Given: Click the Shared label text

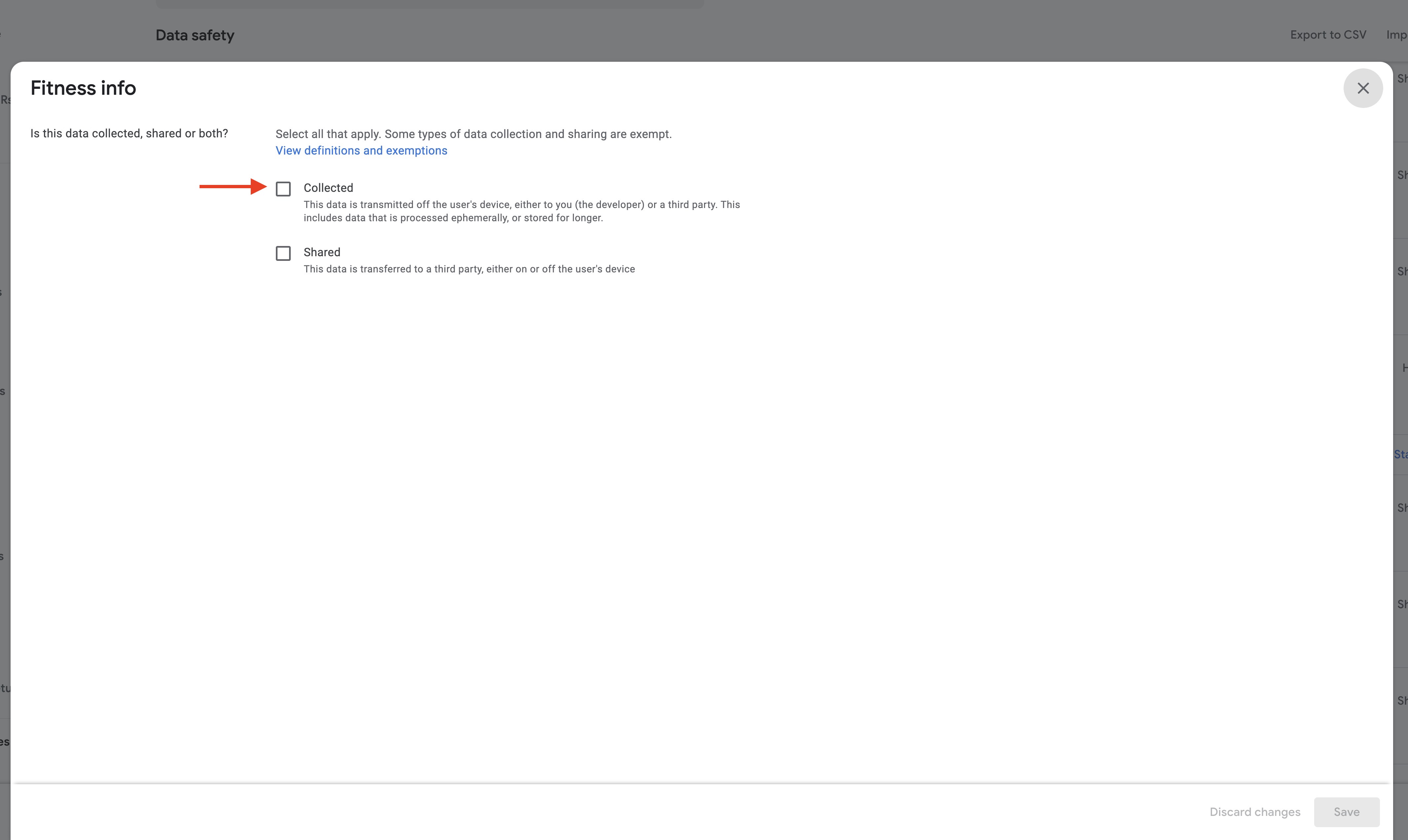Looking at the screenshot, I should pyautogui.click(x=321, y=253).
